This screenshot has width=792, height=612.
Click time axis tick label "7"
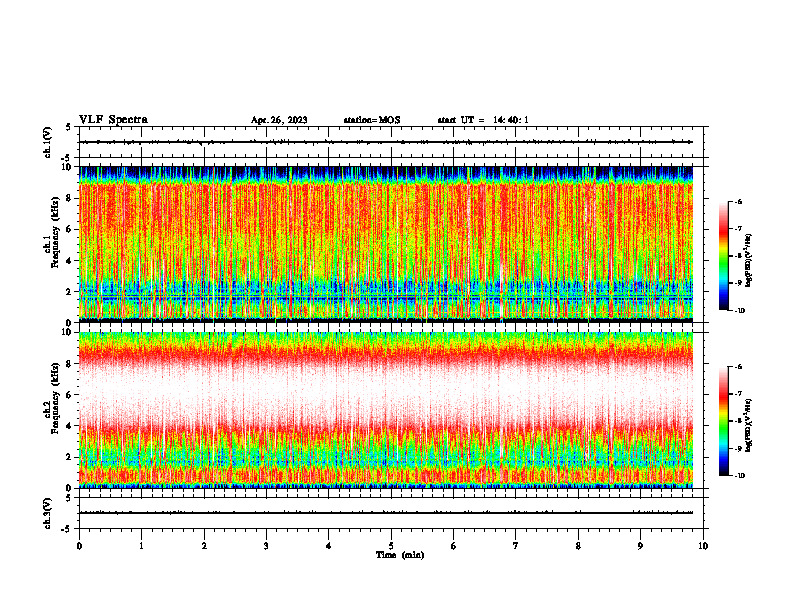[516, 546]
